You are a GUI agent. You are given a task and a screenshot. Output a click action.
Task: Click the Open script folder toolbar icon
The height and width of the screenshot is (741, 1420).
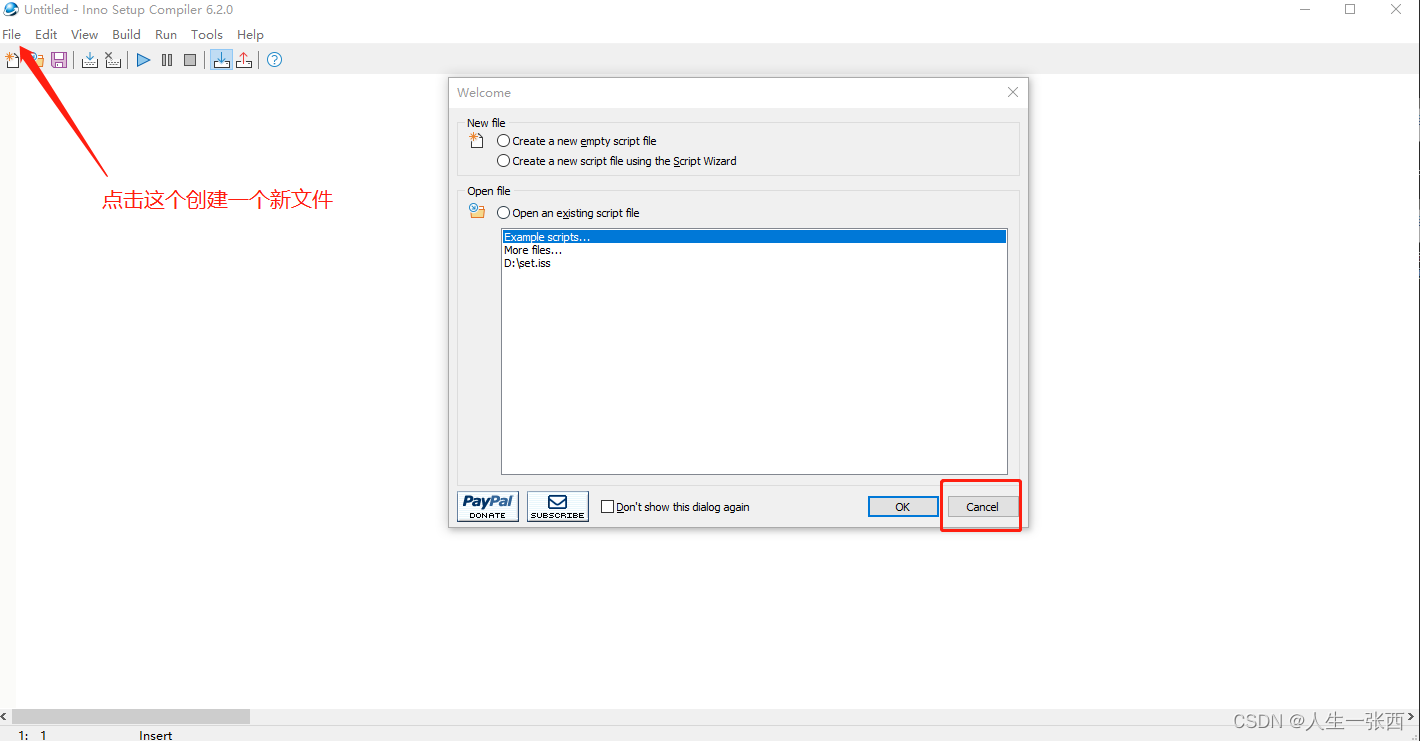click(x=36, y=60)
